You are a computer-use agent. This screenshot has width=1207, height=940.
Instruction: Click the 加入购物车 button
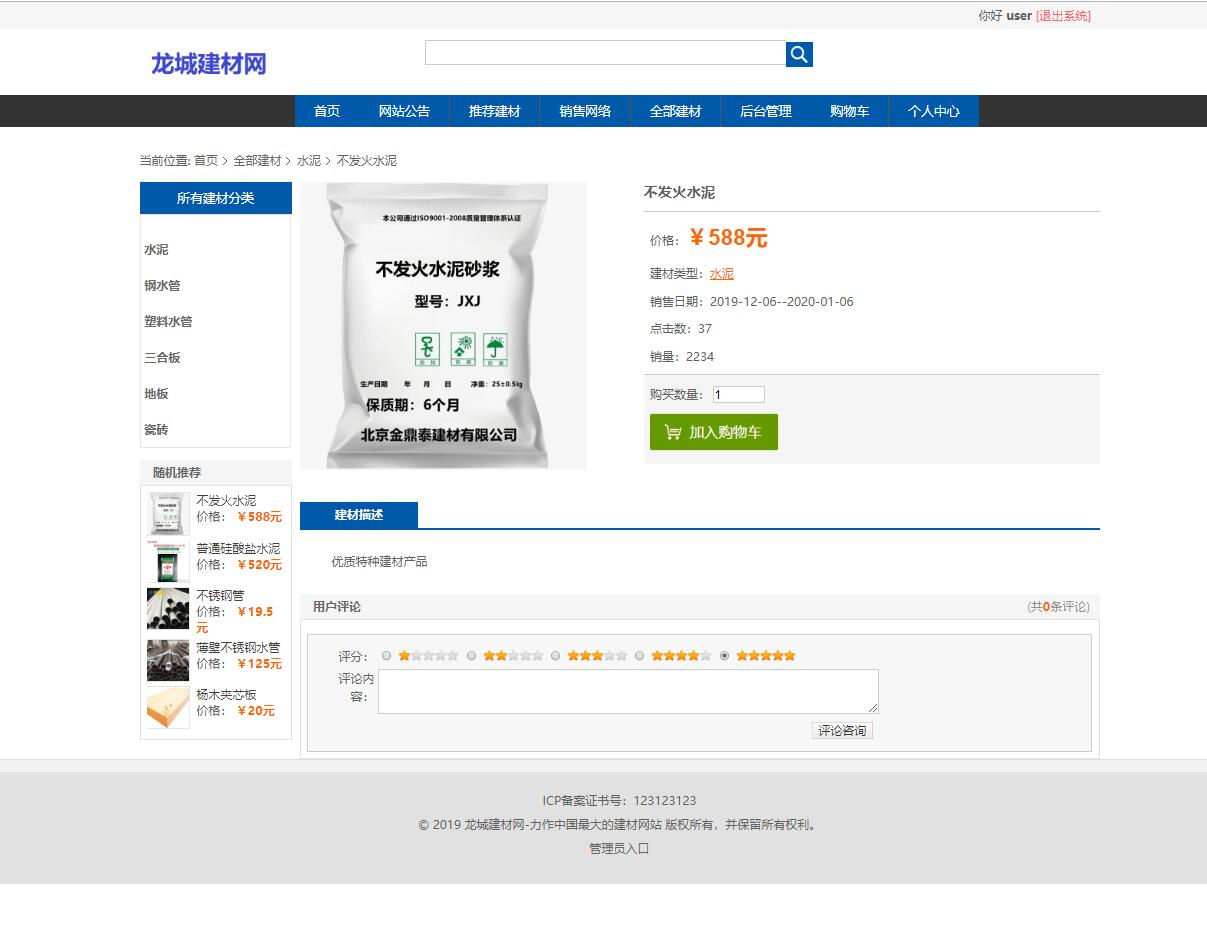click(x=713, y=432)
